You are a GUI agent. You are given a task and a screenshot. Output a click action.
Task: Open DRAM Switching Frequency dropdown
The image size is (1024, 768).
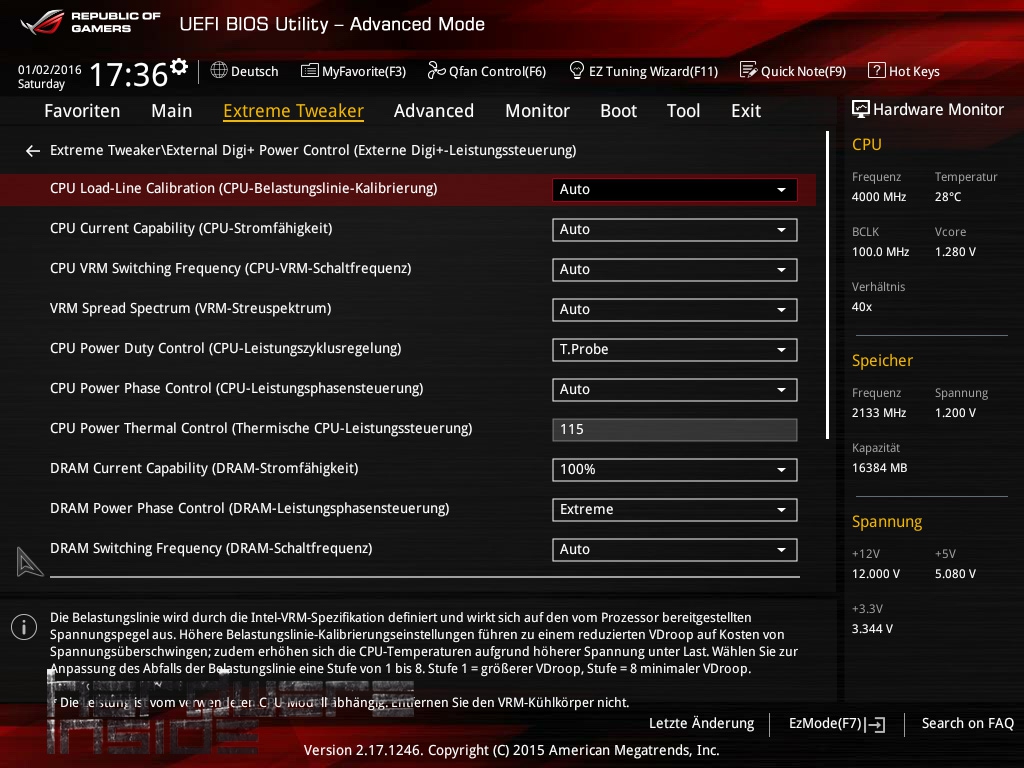click(675, 550)
